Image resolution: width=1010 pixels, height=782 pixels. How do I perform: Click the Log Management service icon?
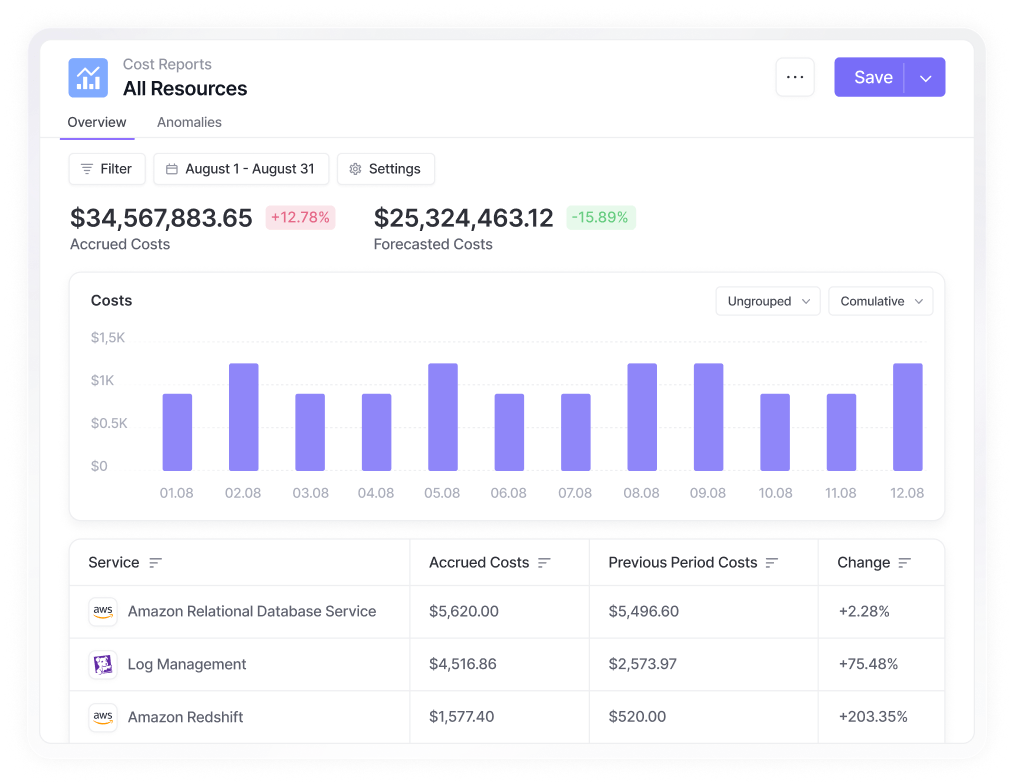(x=103, y=664)
